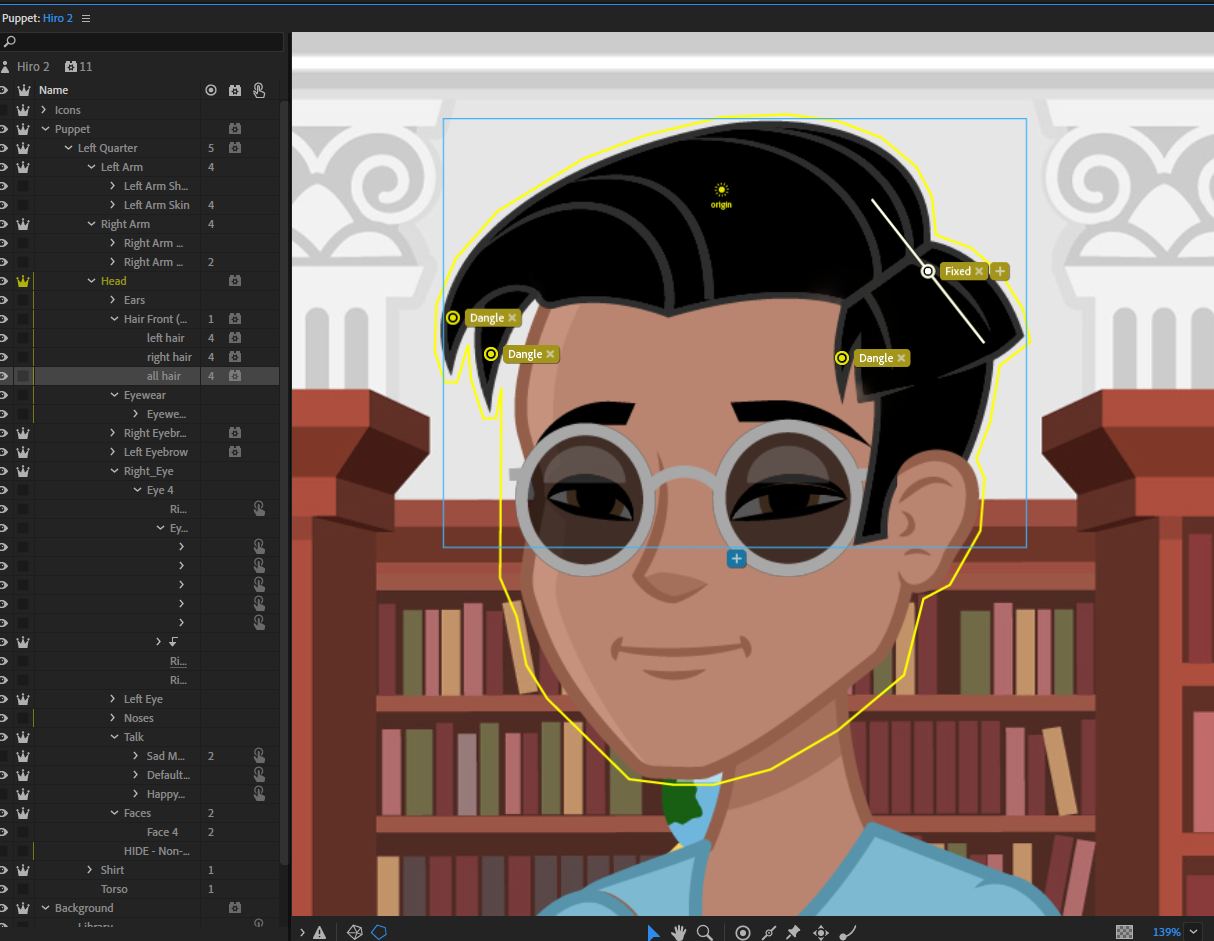Viewport: 1214px width, 941px height.
Task: Hide the Puppet layer with its eye toggle
Action: 4,128
